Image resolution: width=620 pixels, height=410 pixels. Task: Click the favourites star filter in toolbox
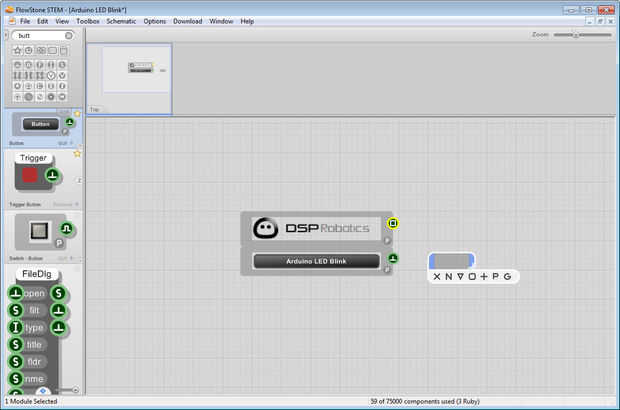coord(17,51)
